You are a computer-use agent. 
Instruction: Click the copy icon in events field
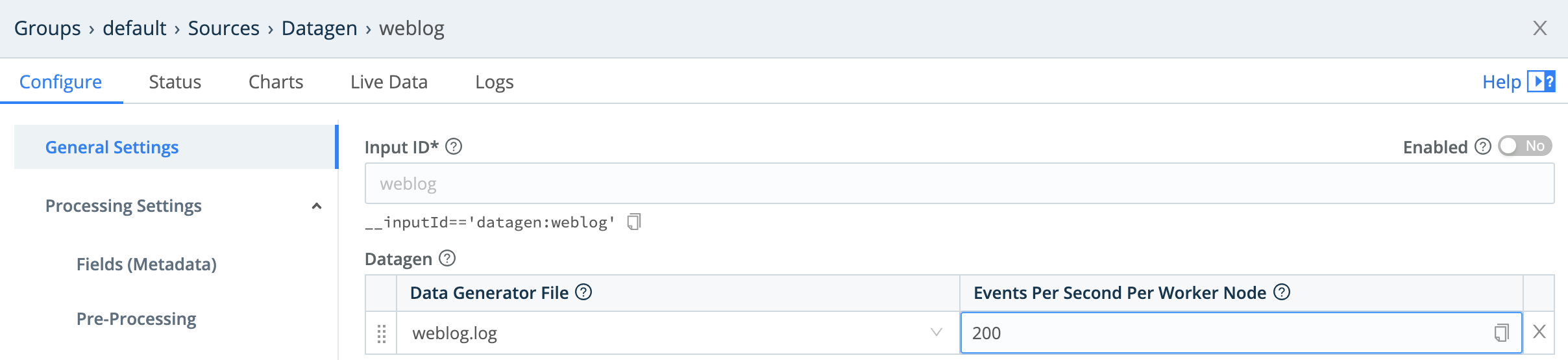[1501, 333]
